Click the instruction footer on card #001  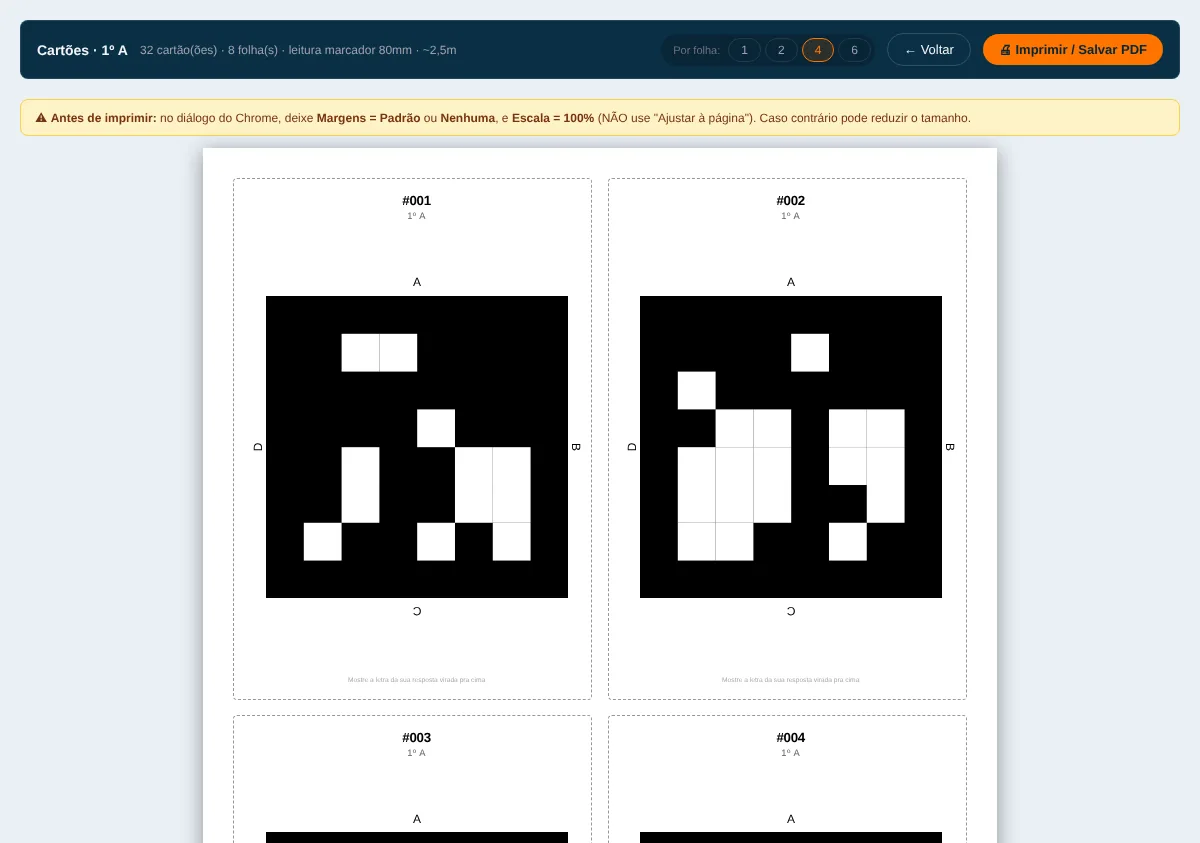[x=417, y=680]
